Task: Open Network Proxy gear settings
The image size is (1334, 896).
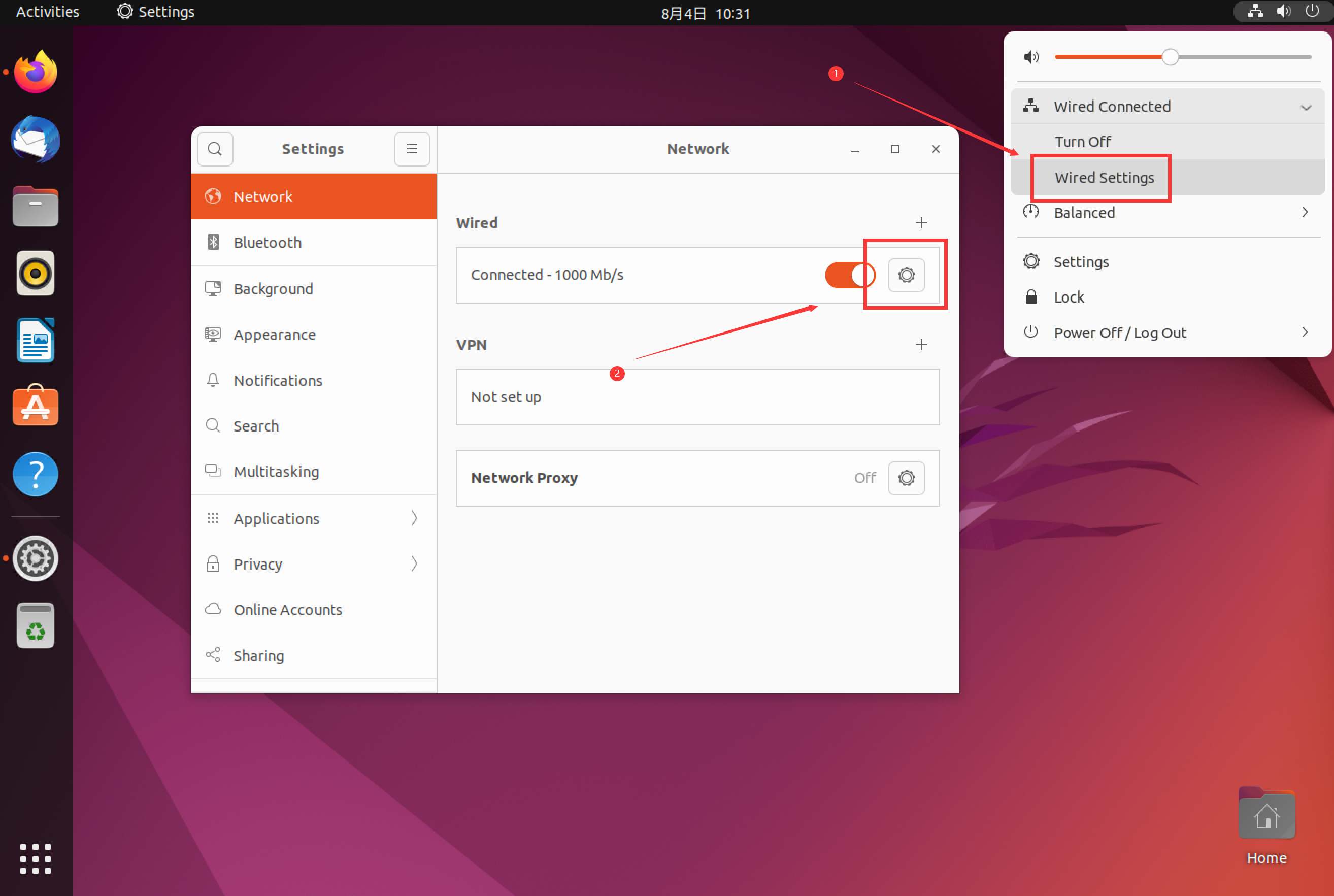Action: coord(906,478)
